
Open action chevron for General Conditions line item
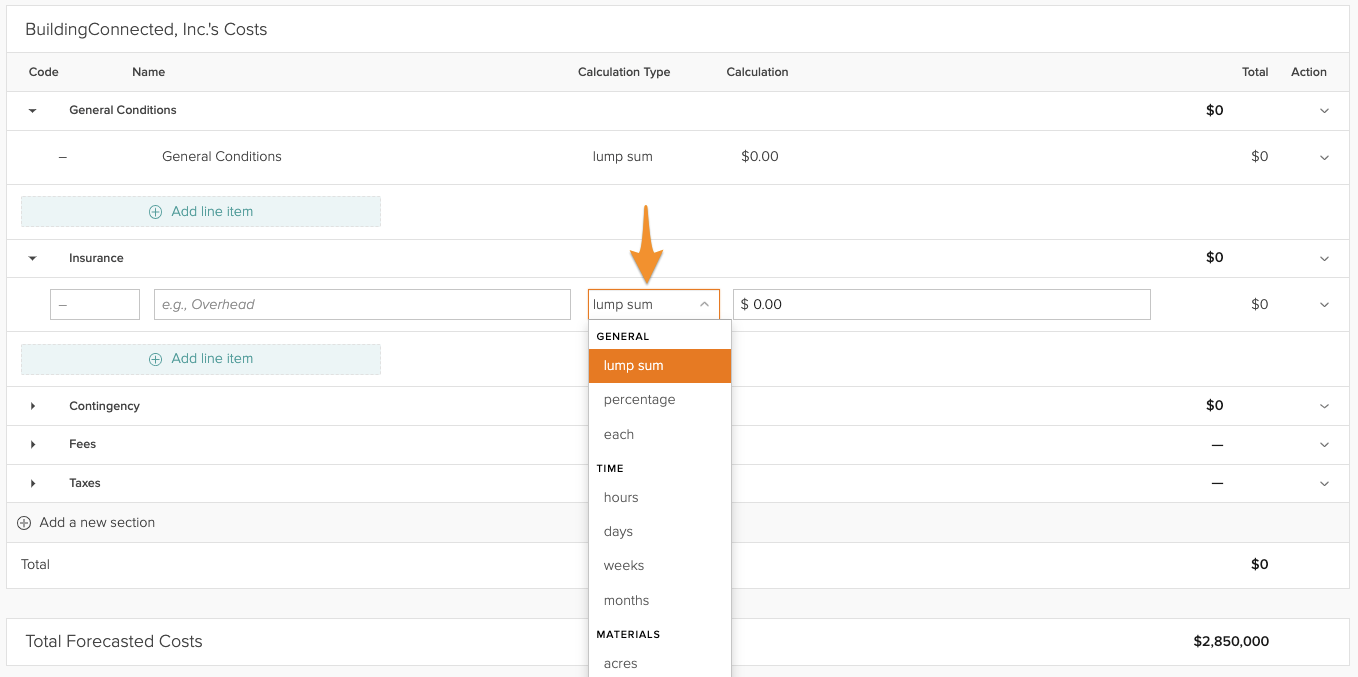(1324, 157)
